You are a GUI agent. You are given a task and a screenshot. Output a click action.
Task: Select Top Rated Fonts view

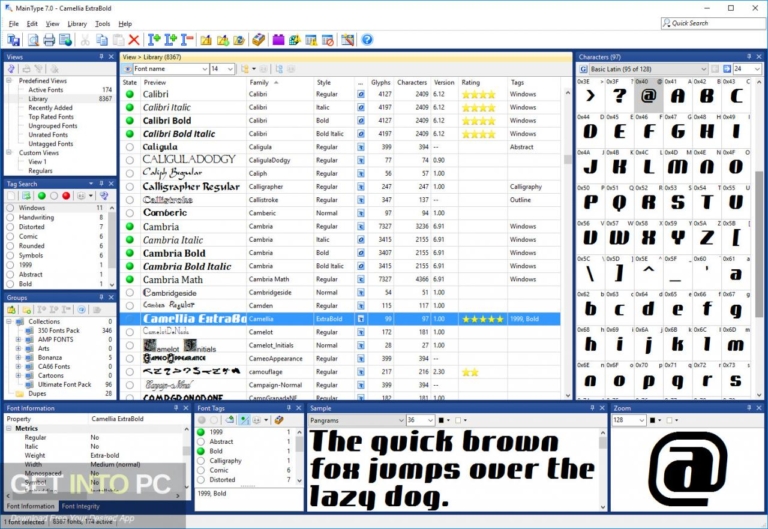(51, 117)
